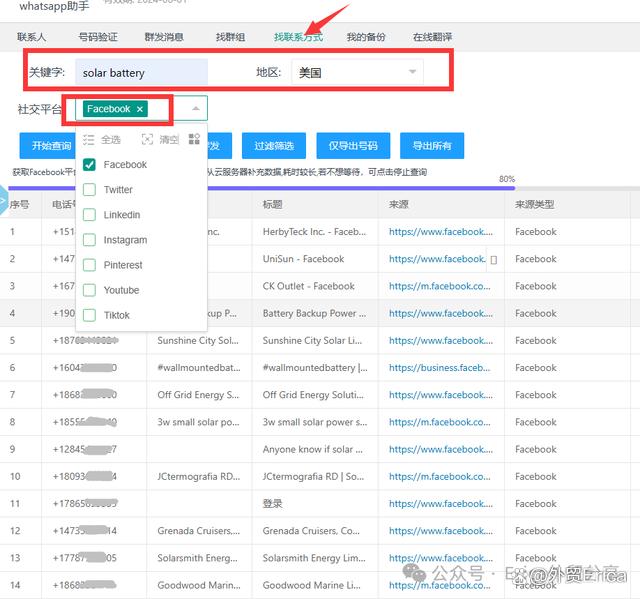Select the title 'Battery Backup Power ...'
The image size is (640, 599).
tap(314, 313)
